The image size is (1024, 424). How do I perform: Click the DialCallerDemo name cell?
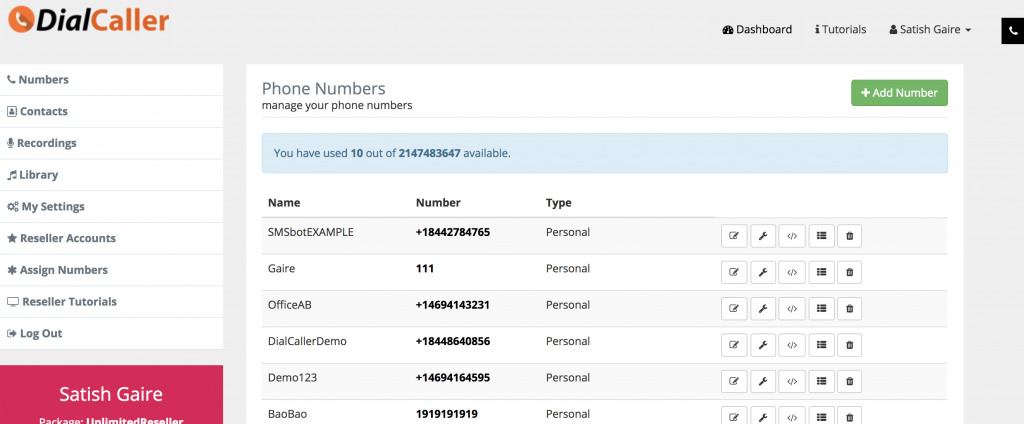pos(307,341)
